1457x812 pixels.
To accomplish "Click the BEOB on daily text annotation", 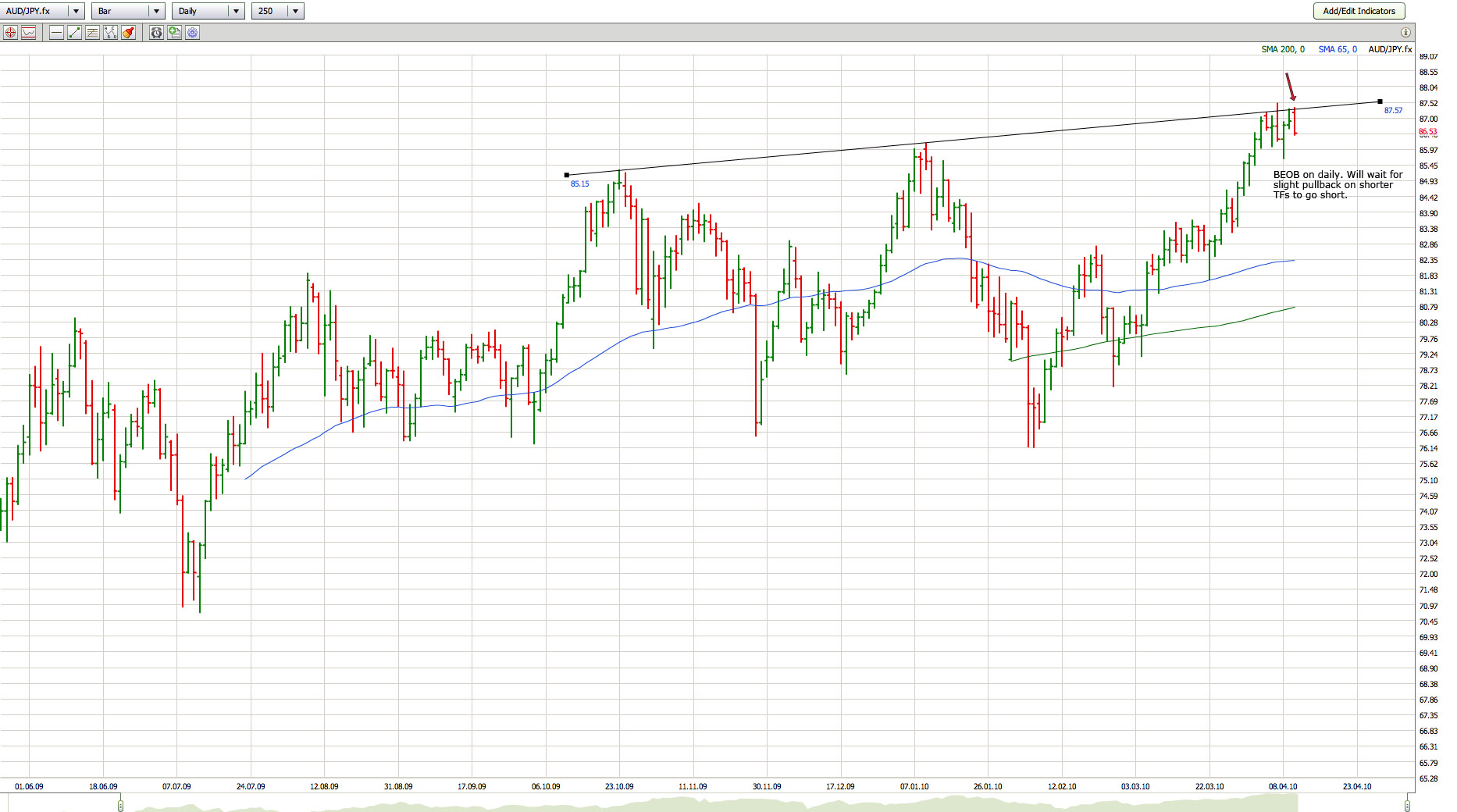I will (1337, 185).
